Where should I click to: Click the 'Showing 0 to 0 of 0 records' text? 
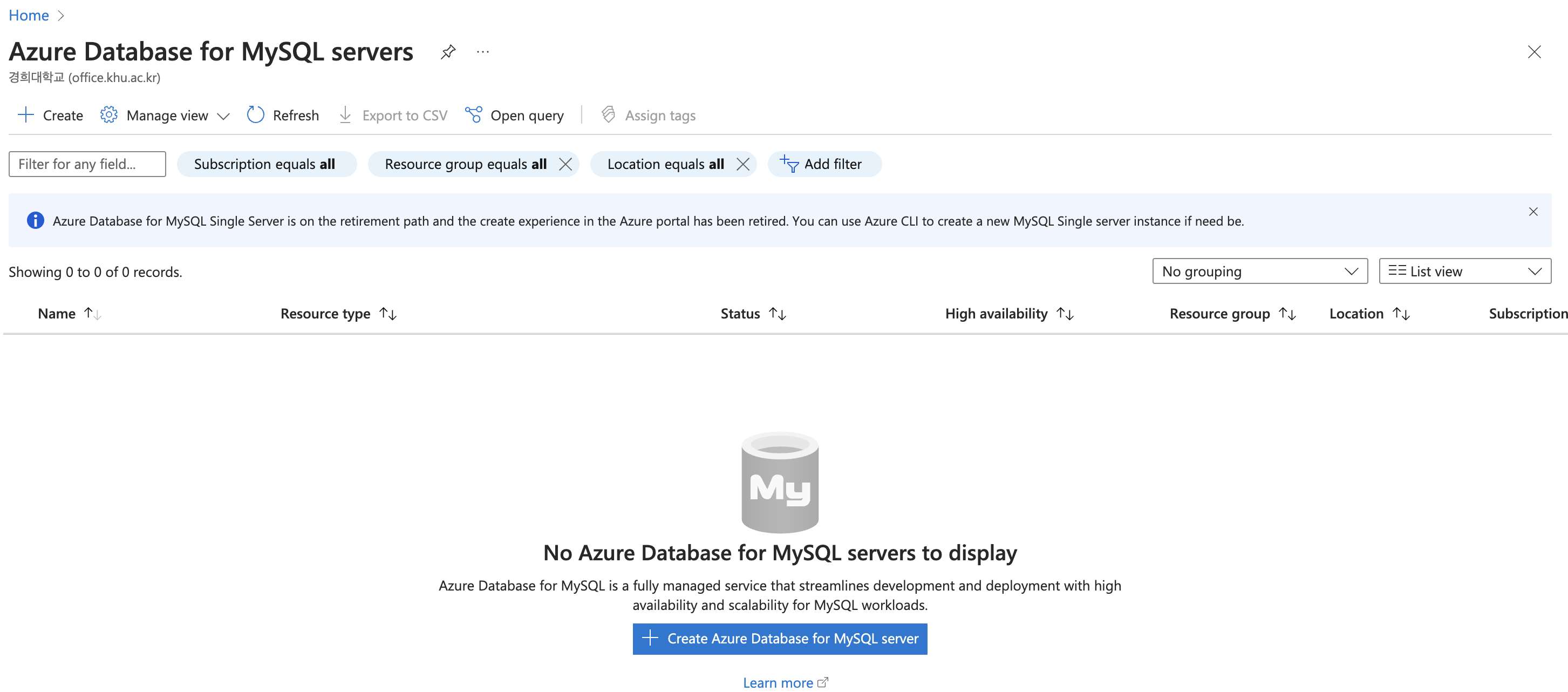point(96,272)
